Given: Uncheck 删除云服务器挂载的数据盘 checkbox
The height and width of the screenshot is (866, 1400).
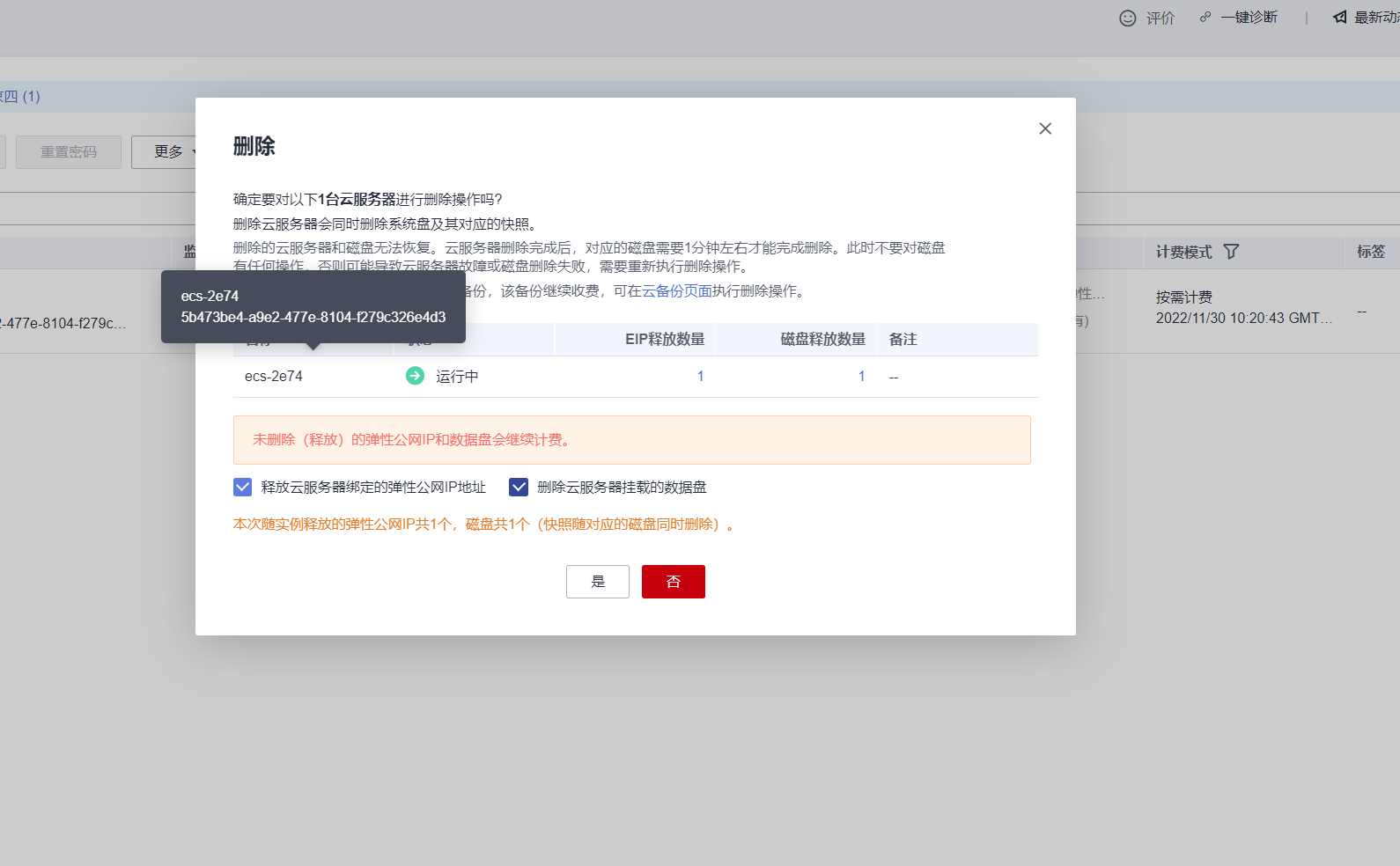Looking at the screenshot, I should point(519,487).
